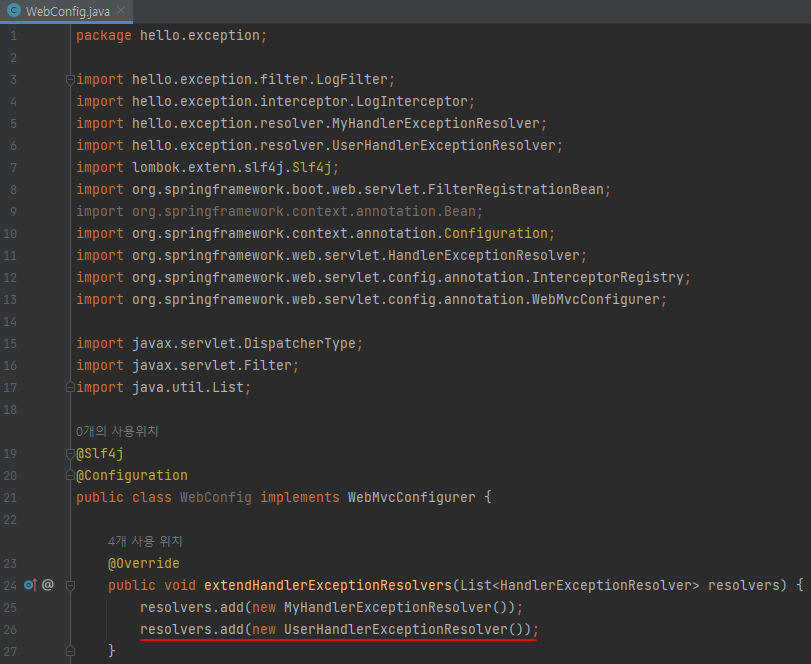Click List<HandlerExceptionResolver> parameter type

pos(579,585)
